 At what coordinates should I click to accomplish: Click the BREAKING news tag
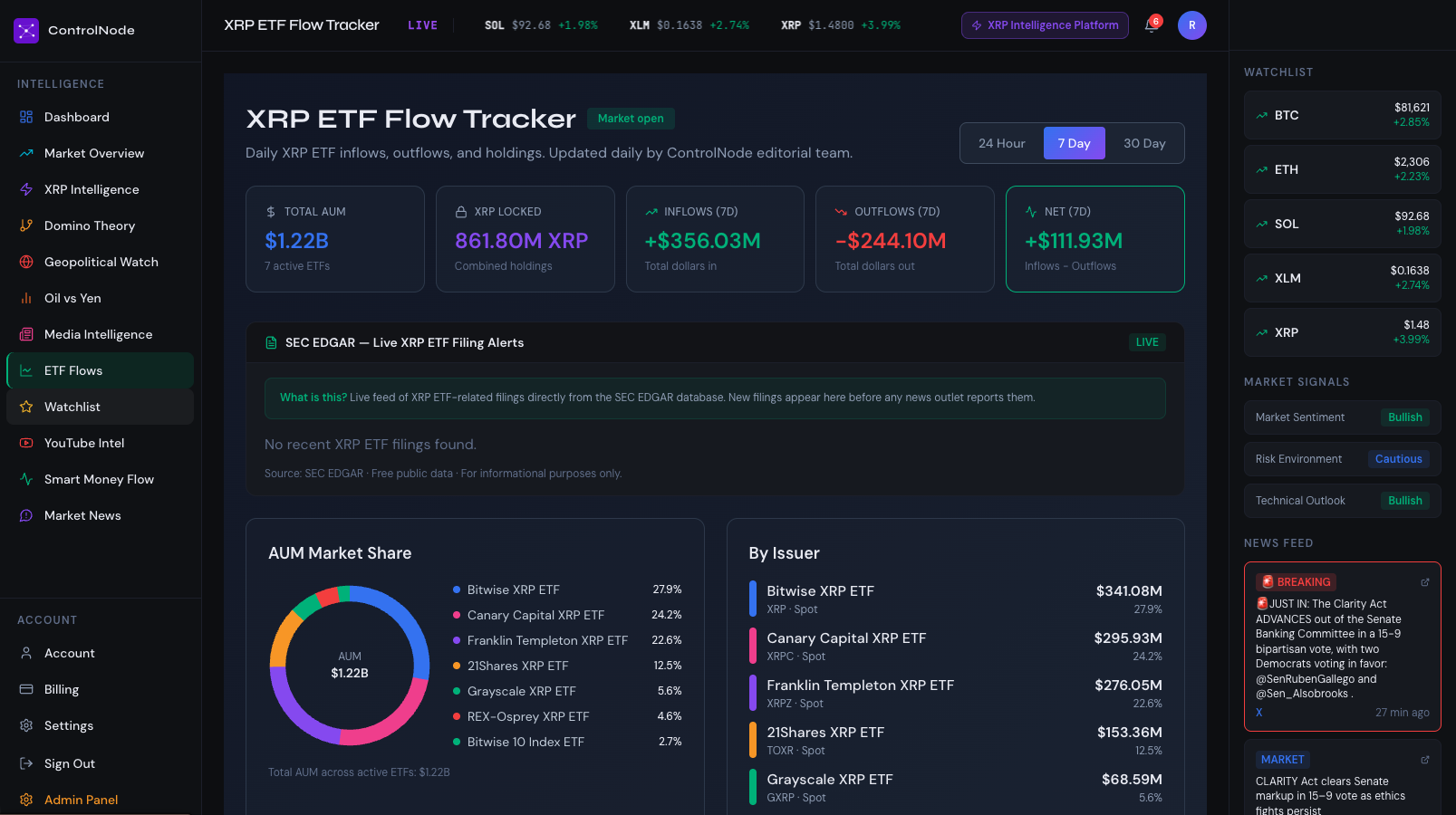tap(1296, 582)
